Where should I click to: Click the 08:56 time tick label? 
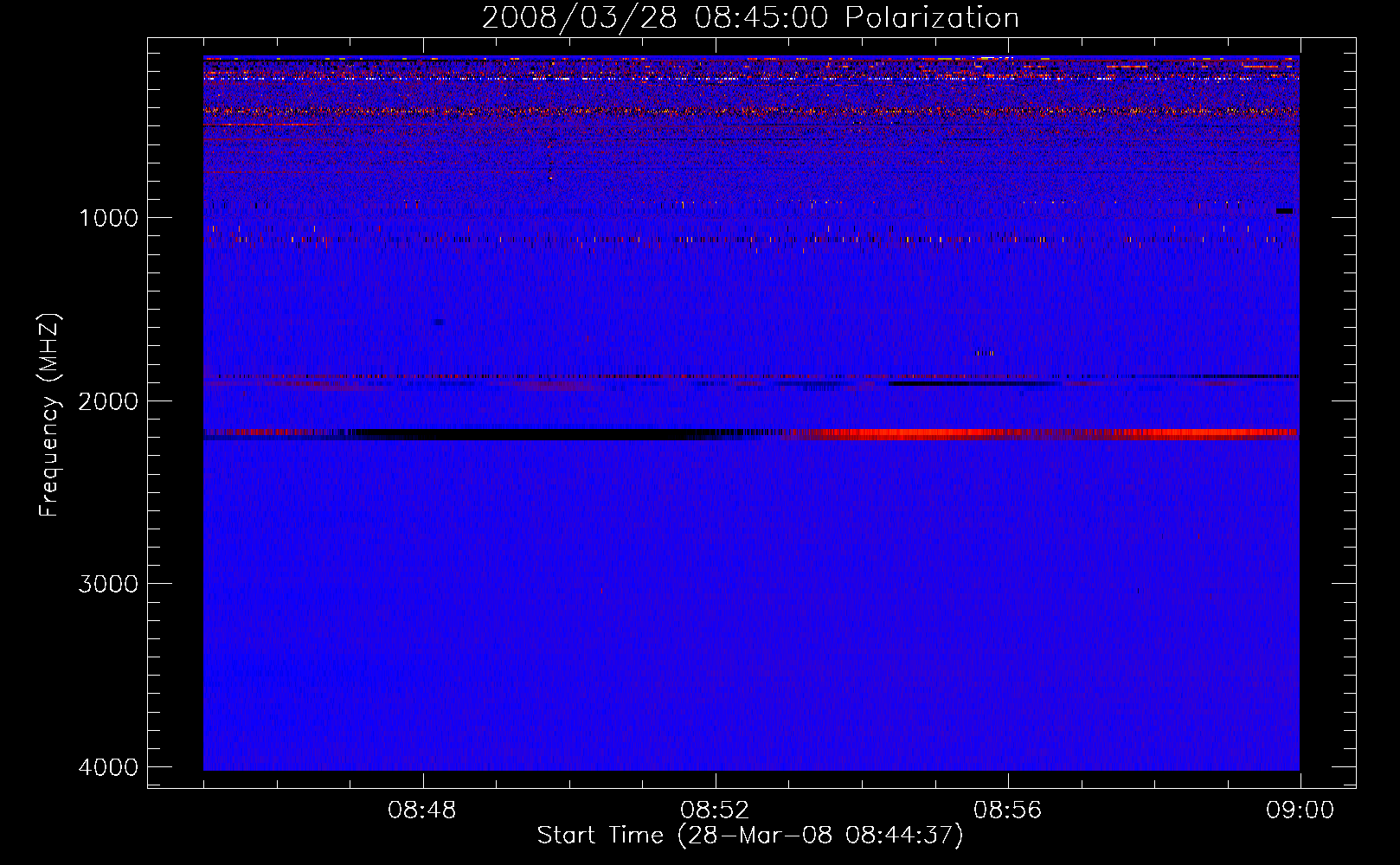pyautogui.click(x=1008, y=811)
